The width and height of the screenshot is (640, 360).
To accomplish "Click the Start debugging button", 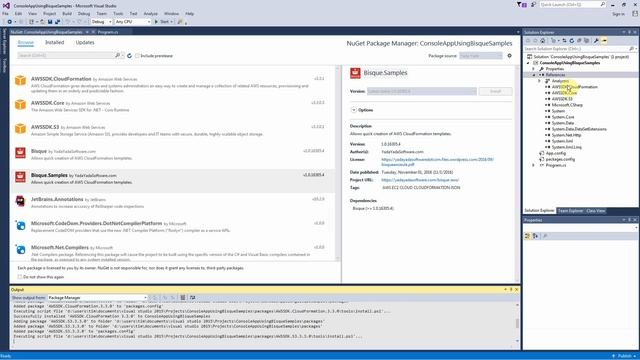I will [x=163, y=22].
